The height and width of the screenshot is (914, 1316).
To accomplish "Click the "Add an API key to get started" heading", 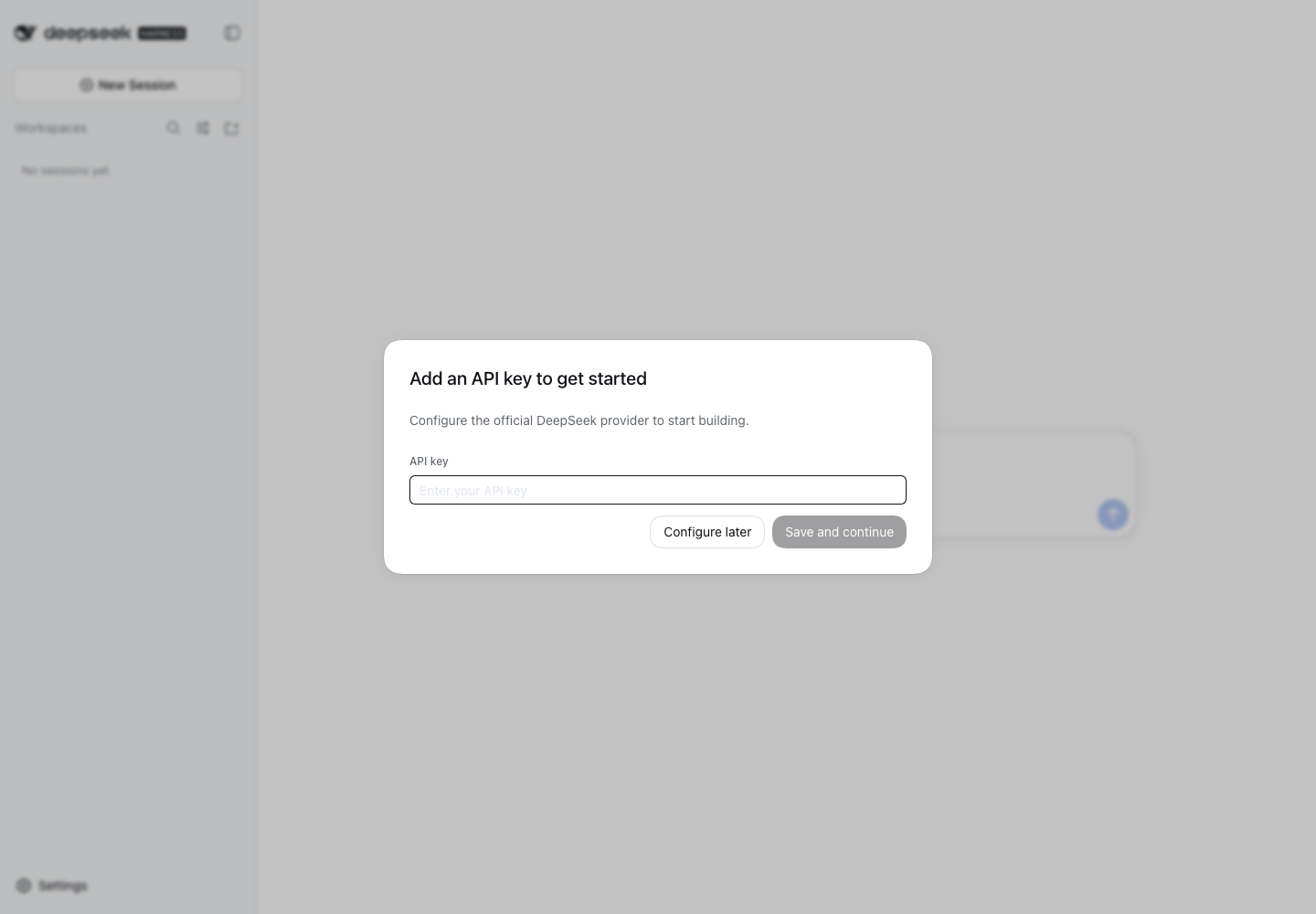I will (528, 378).
